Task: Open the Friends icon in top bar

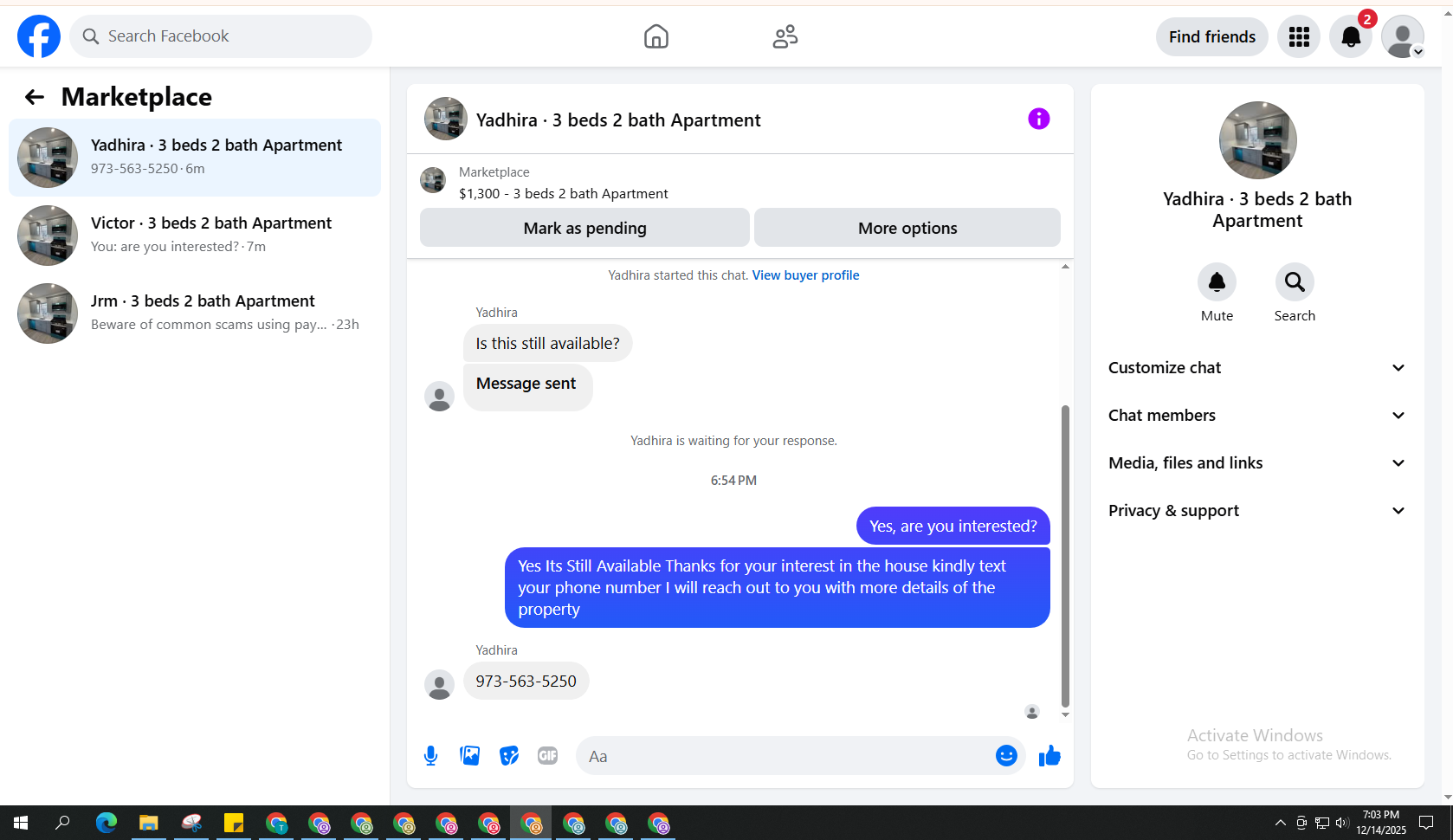Action: click(785, 36)
